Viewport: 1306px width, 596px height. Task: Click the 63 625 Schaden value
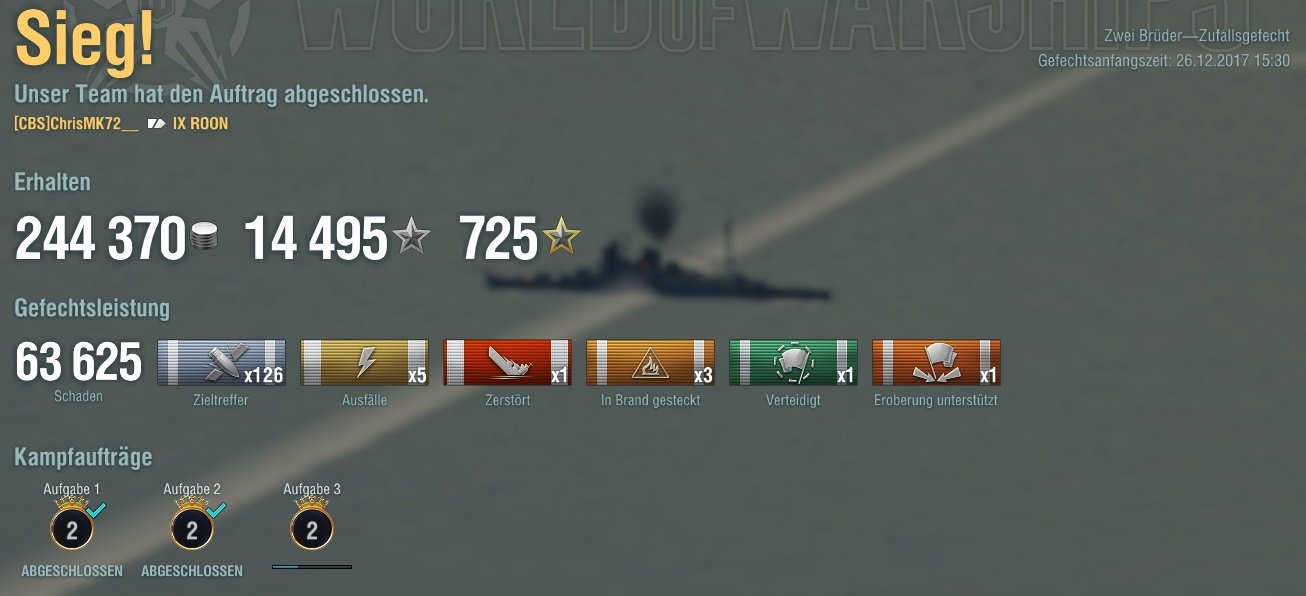point(78,363)
